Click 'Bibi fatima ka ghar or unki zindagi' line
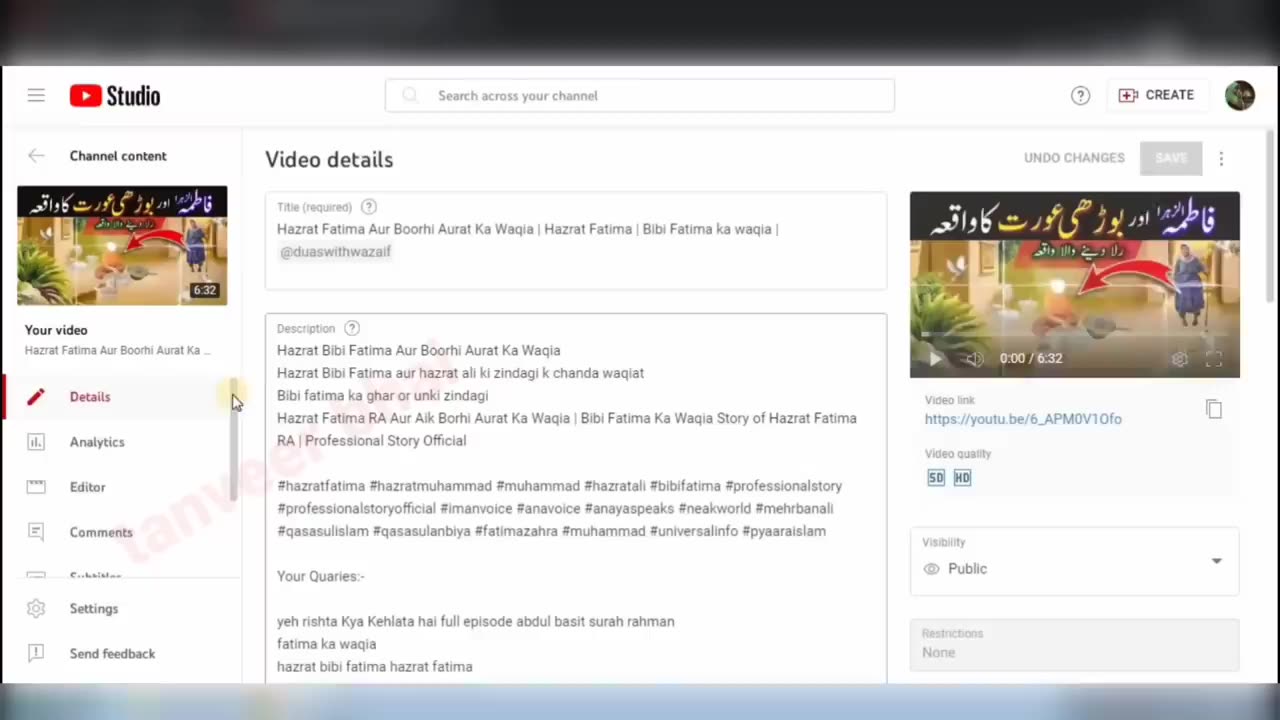This screenshot has width=1280, height=720. click(383, 396)
